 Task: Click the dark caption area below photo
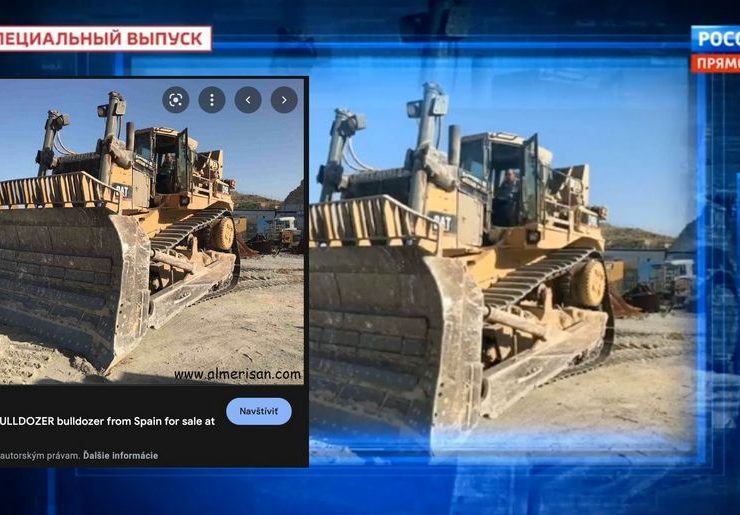tap(150, 440)
